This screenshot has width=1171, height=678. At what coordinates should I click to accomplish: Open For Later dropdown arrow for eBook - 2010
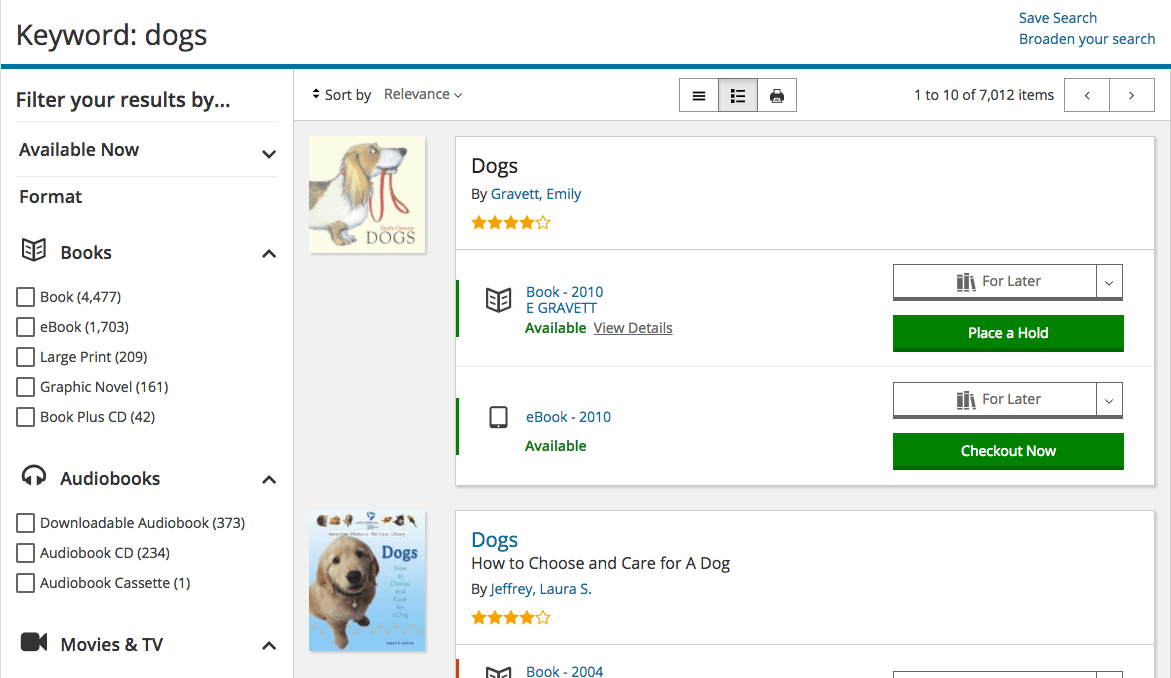[x=1109, y=400]
